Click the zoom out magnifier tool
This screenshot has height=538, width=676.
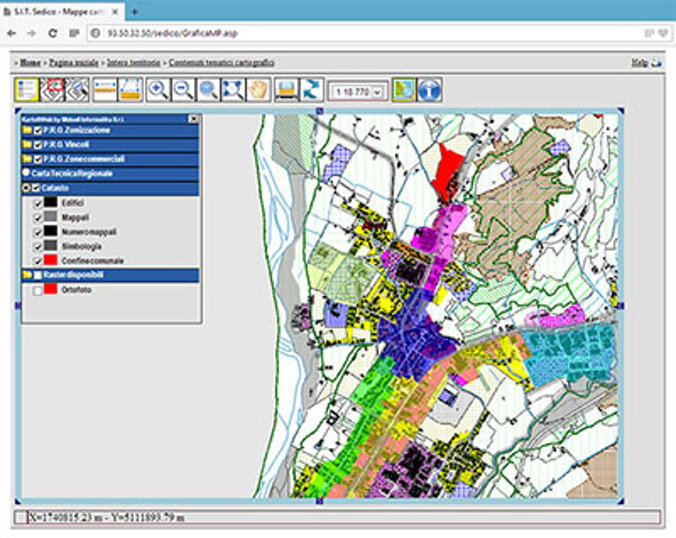(x=183, y=90)
